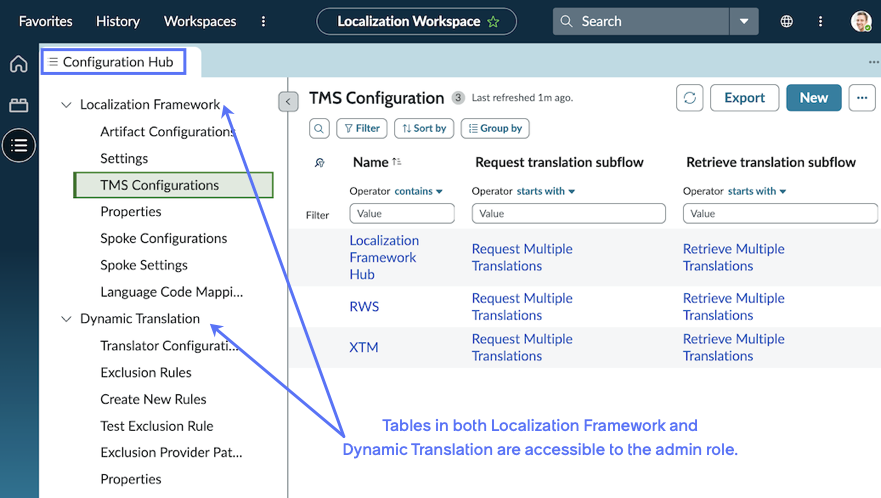Click the Retrieve translation subflow Value field
The width and height of the screenshot is (881, 498).
(780, 214)
